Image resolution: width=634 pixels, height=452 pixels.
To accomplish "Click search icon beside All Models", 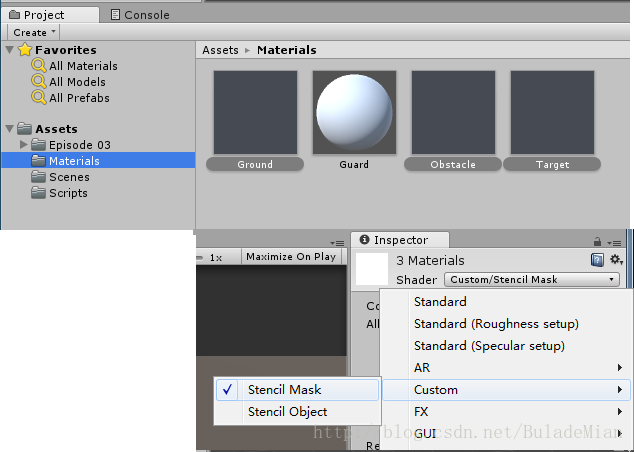I will (39, 82).
